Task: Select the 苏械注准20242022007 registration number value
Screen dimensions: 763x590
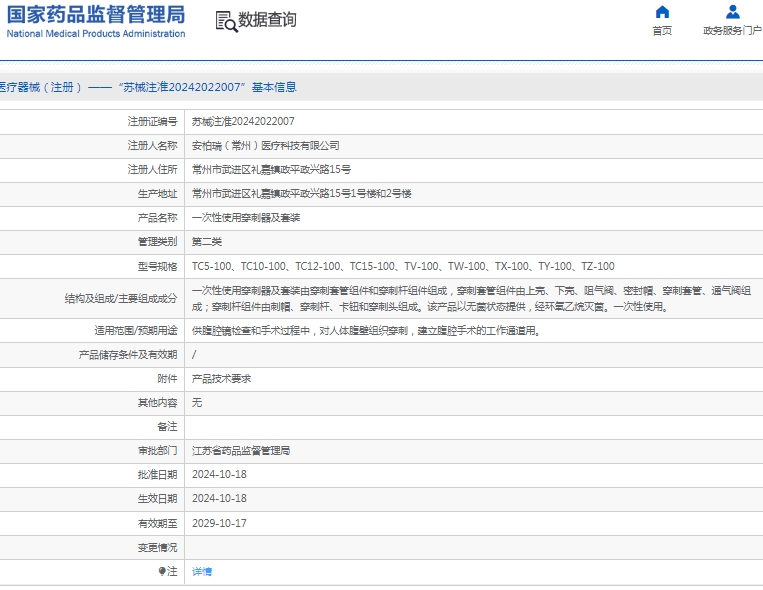Action: tap(243, 121)
